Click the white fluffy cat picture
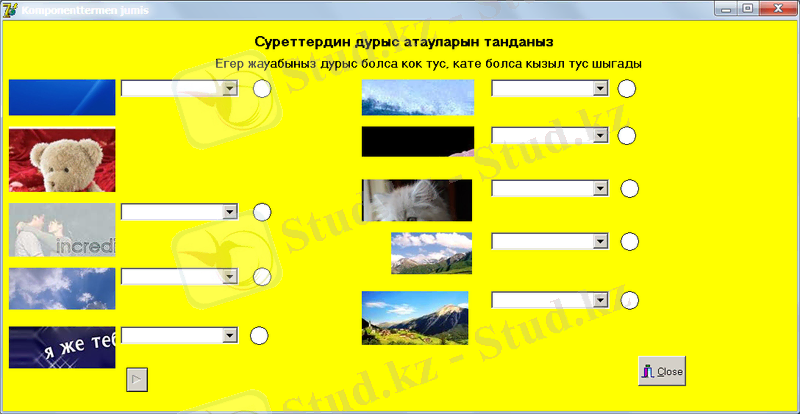Image resolution: width=800 pixels, height=414 pixels. coord(417,200)
